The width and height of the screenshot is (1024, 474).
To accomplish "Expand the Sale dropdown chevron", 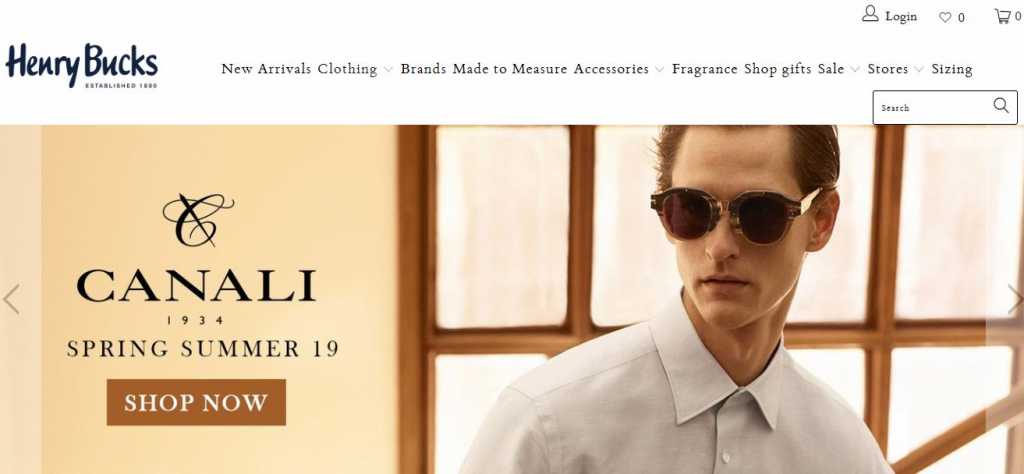I will 855,69.
